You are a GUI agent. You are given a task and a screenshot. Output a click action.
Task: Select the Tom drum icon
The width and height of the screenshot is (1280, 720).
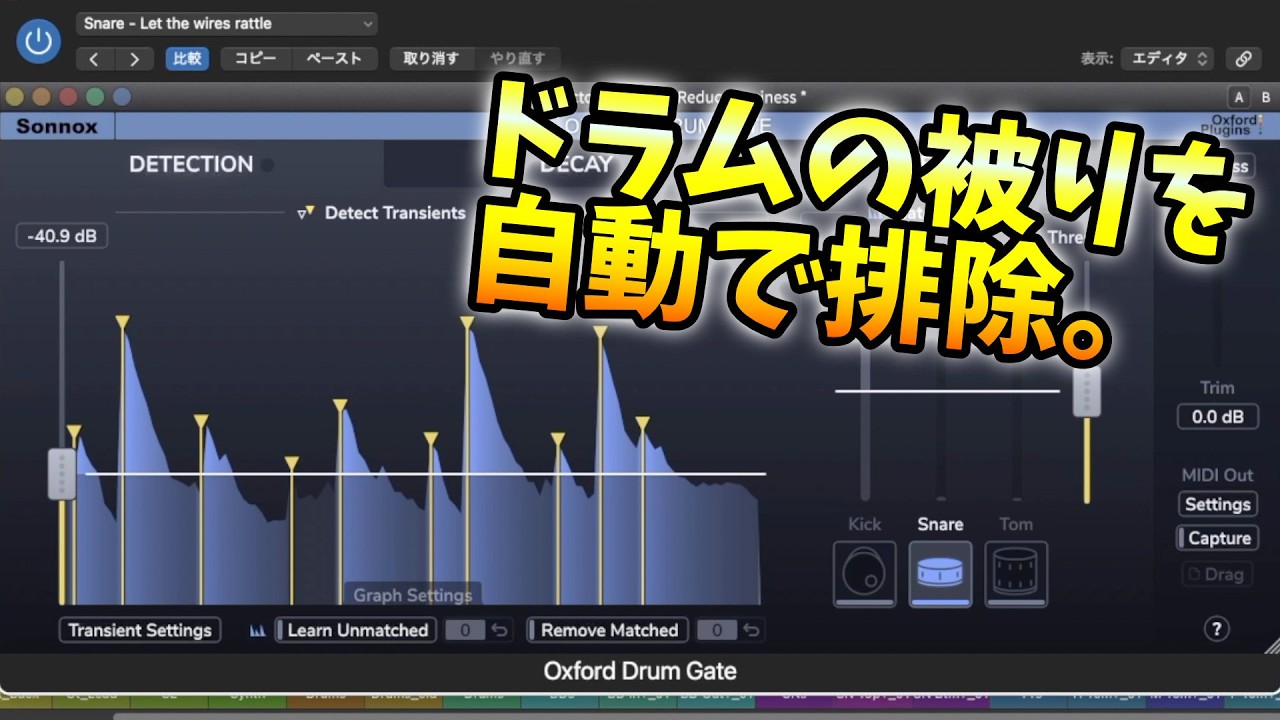(x=1016, y=574)
